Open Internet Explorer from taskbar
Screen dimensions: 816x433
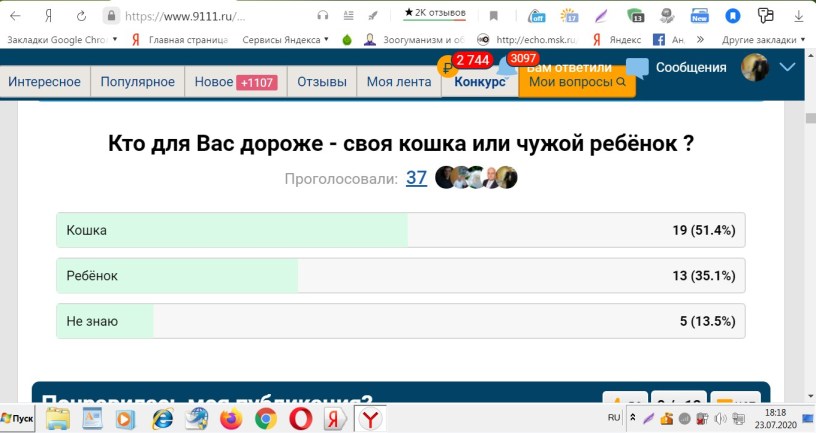tap(163, 419)
